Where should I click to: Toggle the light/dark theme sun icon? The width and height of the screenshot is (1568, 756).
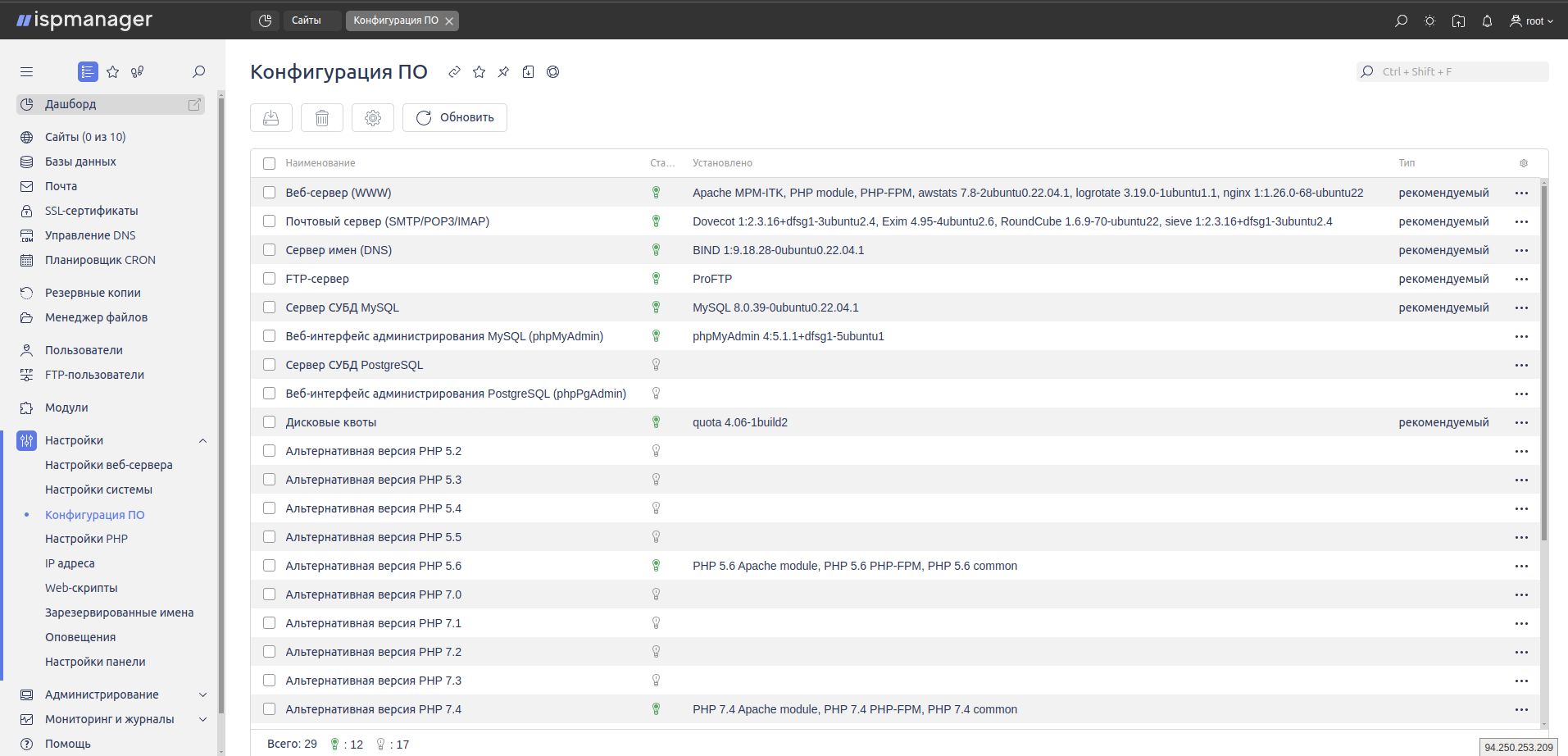click(x=1429, y=20)
